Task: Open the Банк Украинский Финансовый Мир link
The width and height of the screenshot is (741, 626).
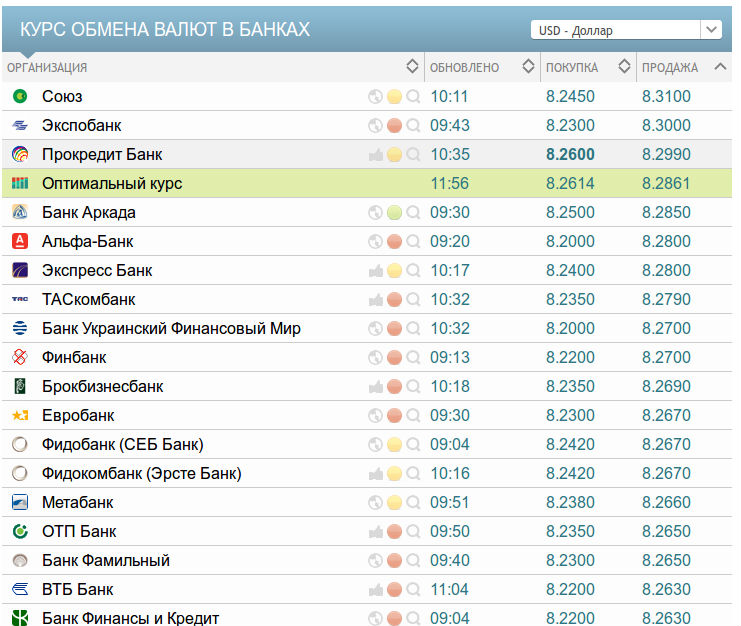Action: tap(171, 328)
